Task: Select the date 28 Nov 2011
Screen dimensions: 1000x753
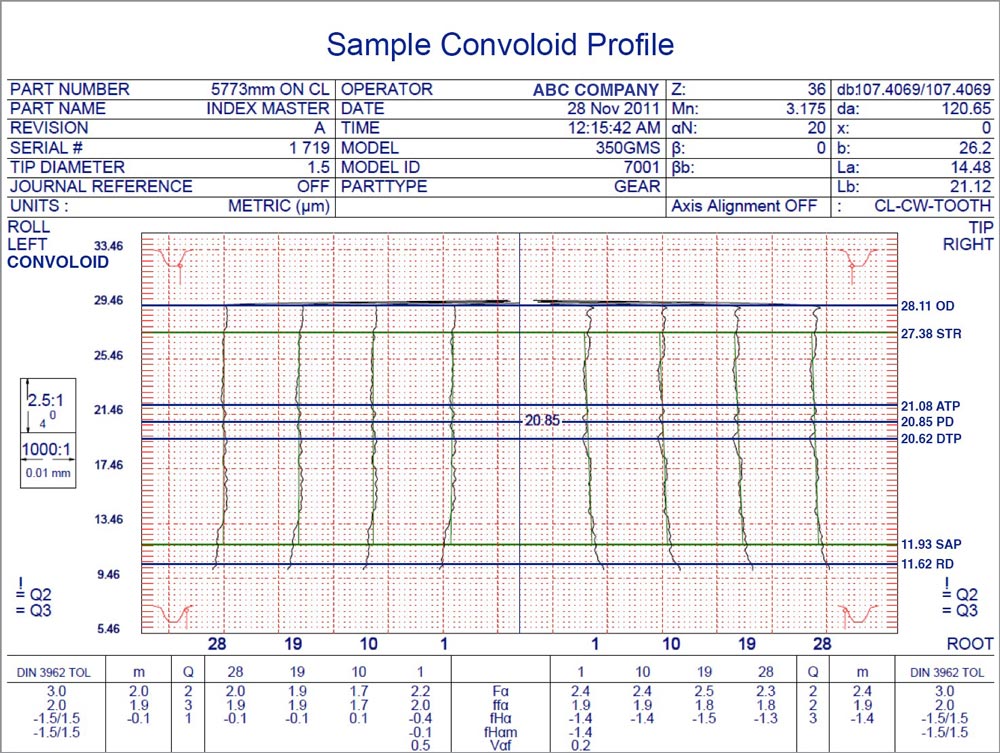Action: pyautogui.click(x=613, y=108)
